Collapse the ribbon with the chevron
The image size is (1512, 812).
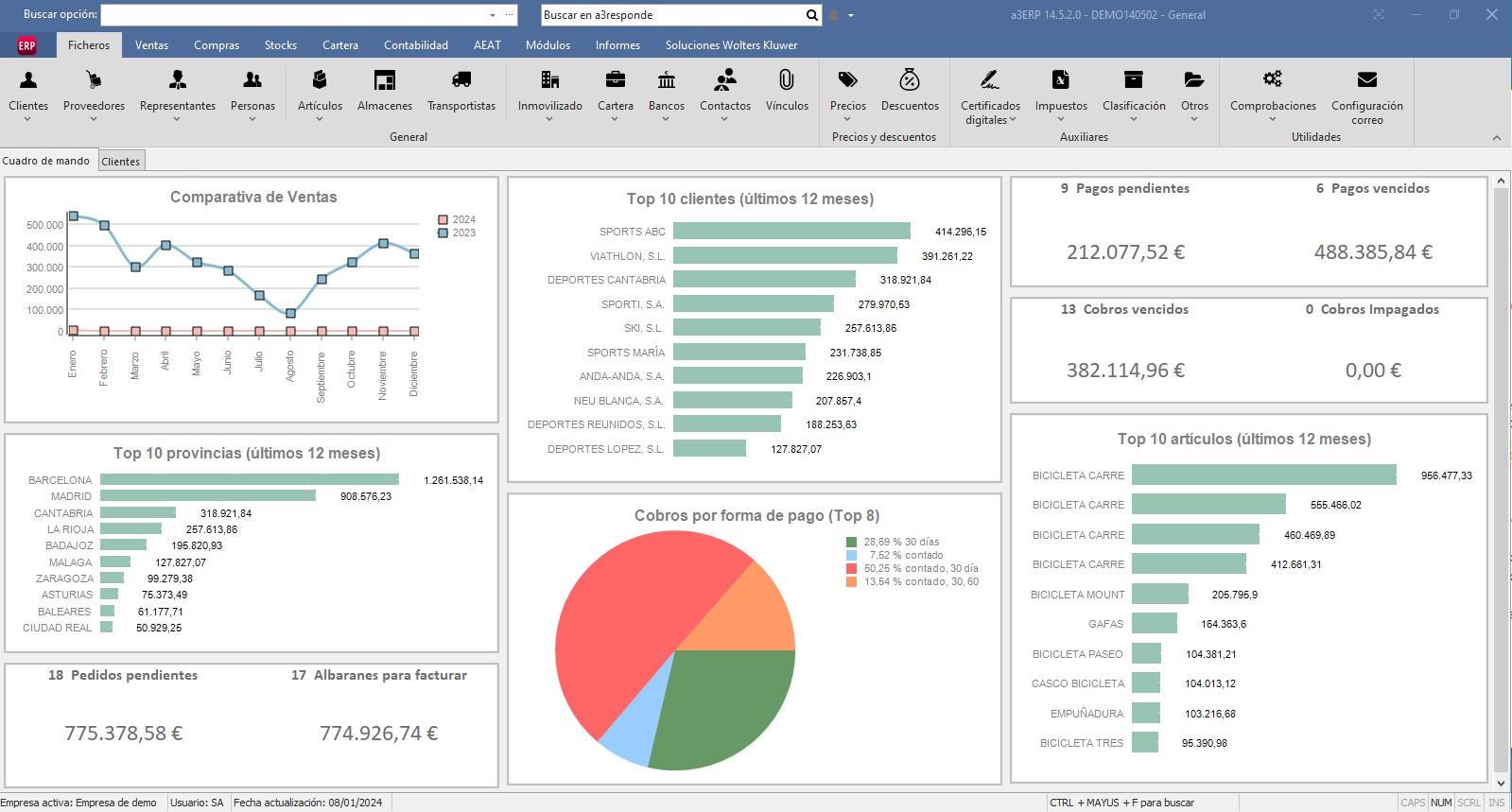[1496, 138]
